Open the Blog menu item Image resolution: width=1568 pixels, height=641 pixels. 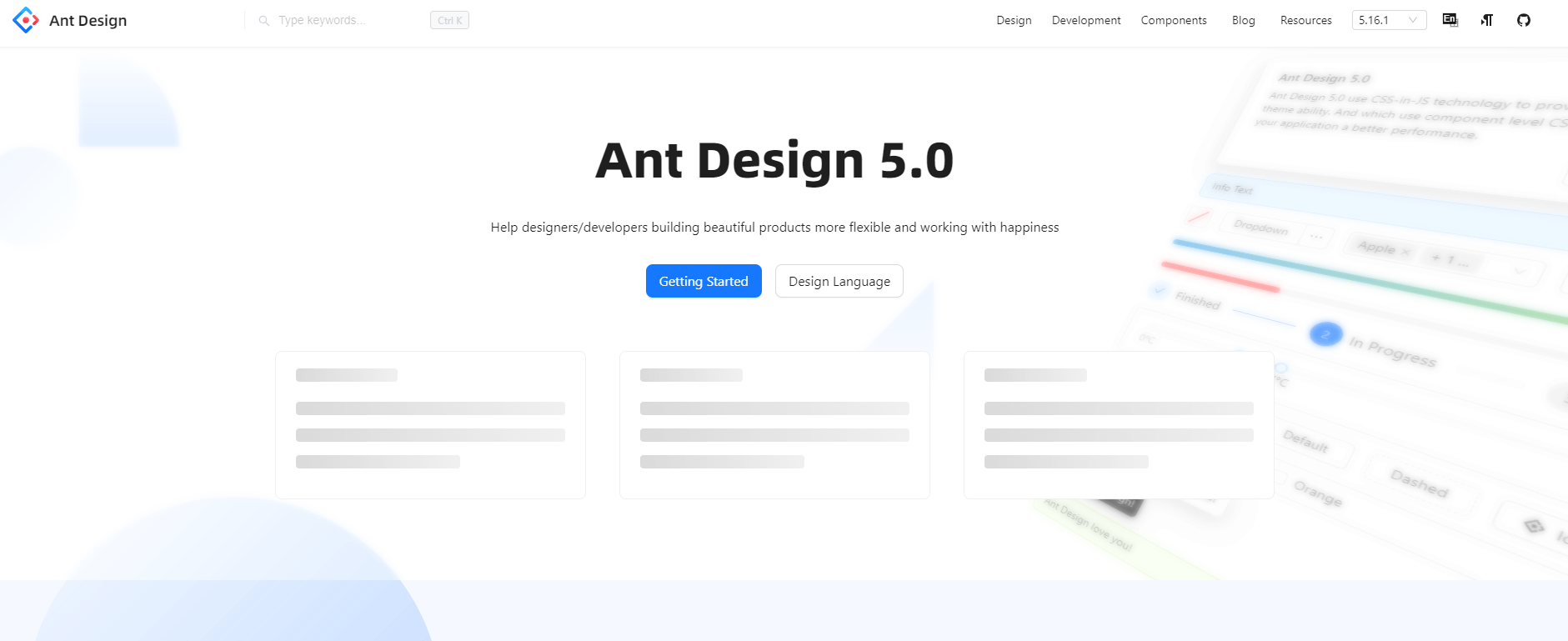(1244, 20)
